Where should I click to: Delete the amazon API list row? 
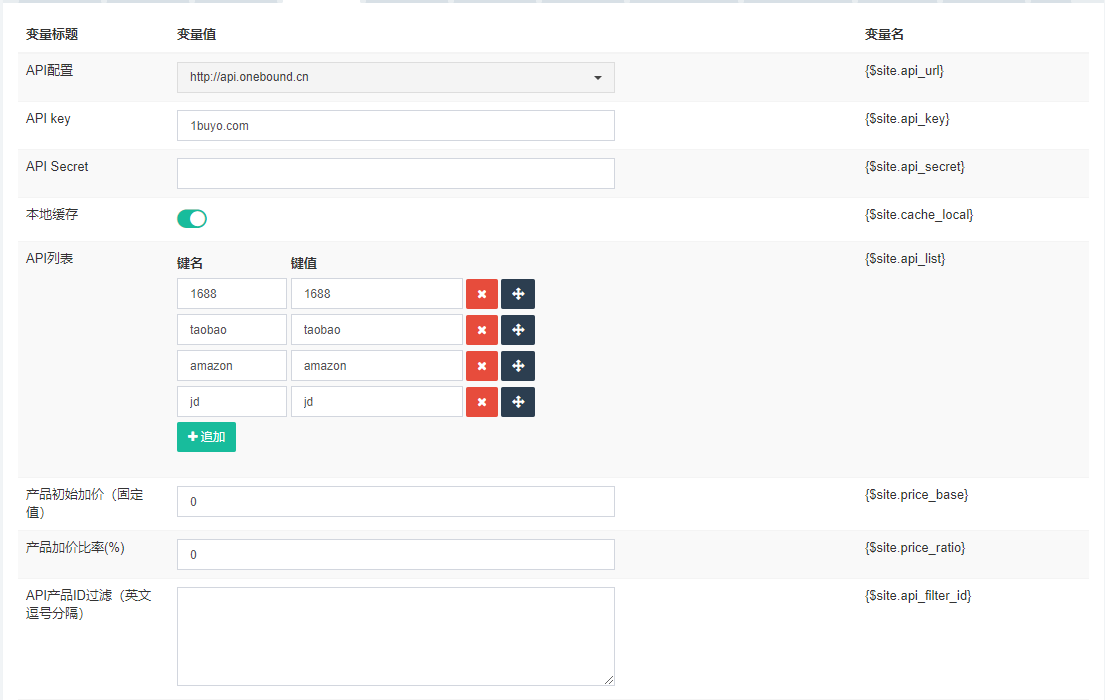(x=482, y=366)
